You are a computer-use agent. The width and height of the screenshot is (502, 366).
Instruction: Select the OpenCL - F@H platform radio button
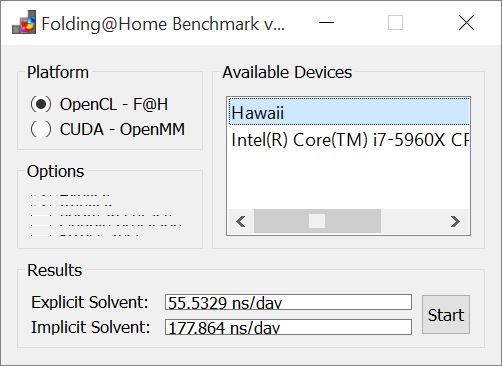[41, 104]
